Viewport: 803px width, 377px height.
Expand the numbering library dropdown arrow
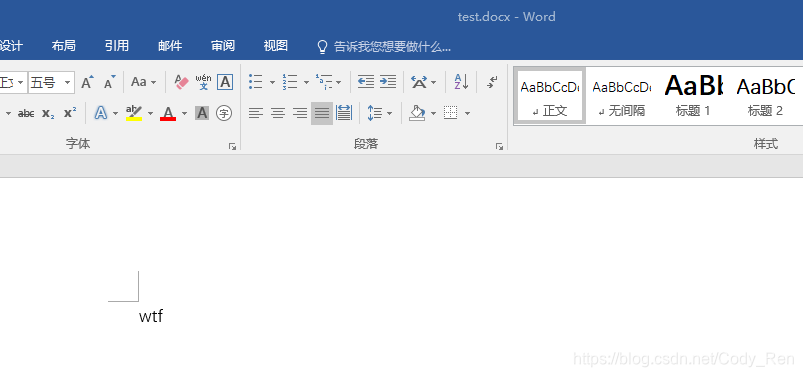pyautogui.click(x=306, y=82)
